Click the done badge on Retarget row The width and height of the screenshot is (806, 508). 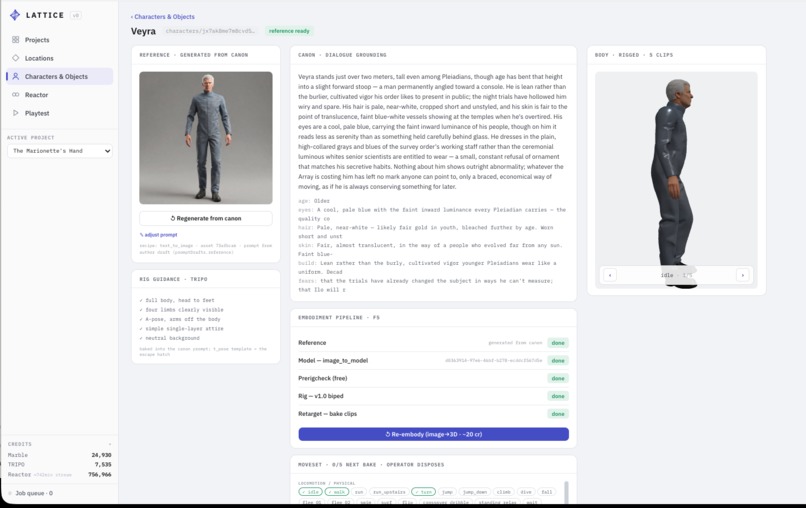click(558, 414)
